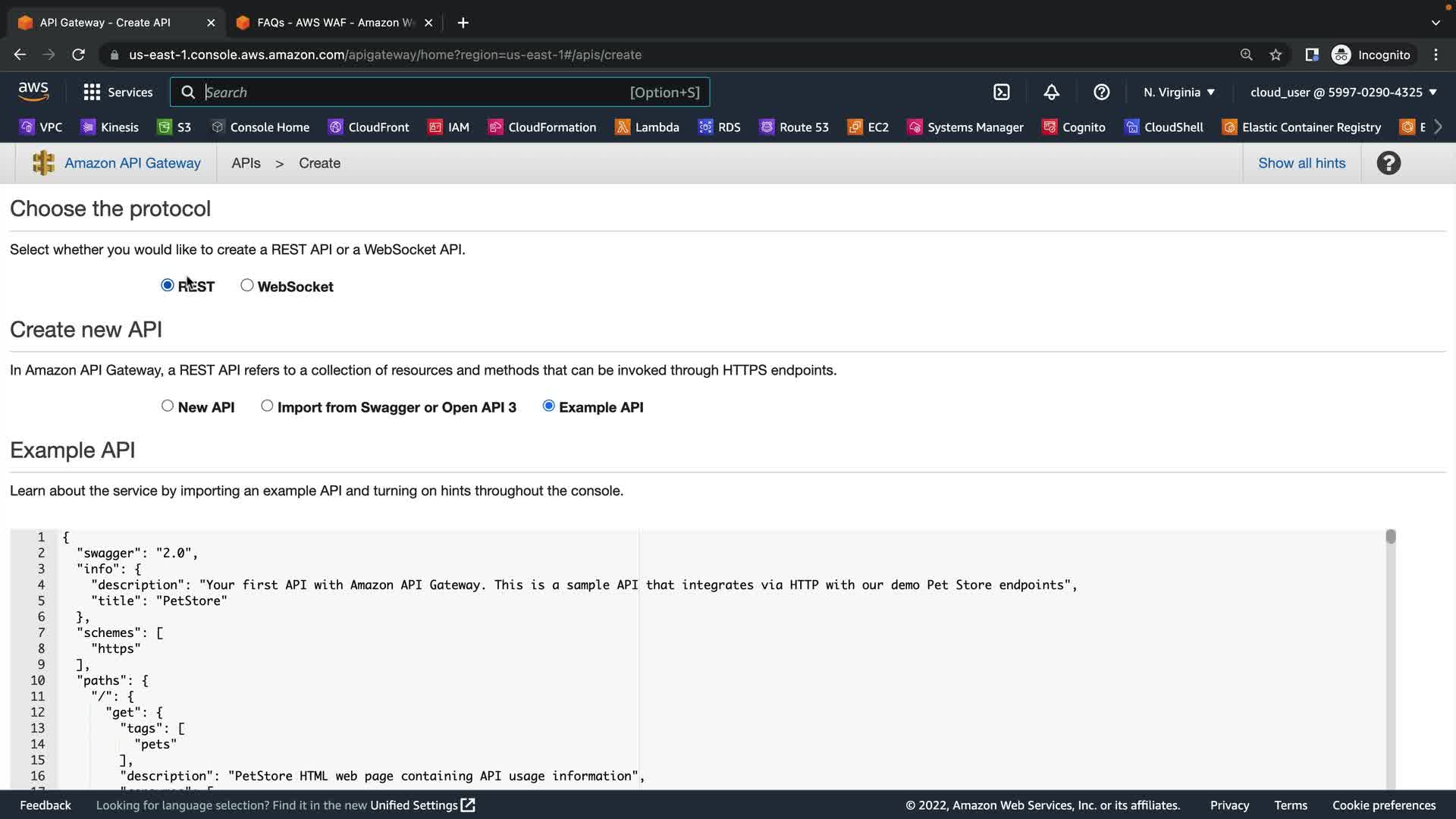Open CloudShell terminal icon in header
Screen dimensions: 1456x819
pyautogui.click(x=1001, y=93)
